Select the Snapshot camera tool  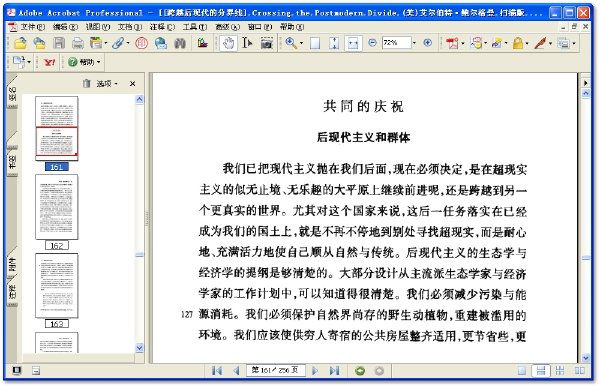pyautogui.click(x=267, y=43)
